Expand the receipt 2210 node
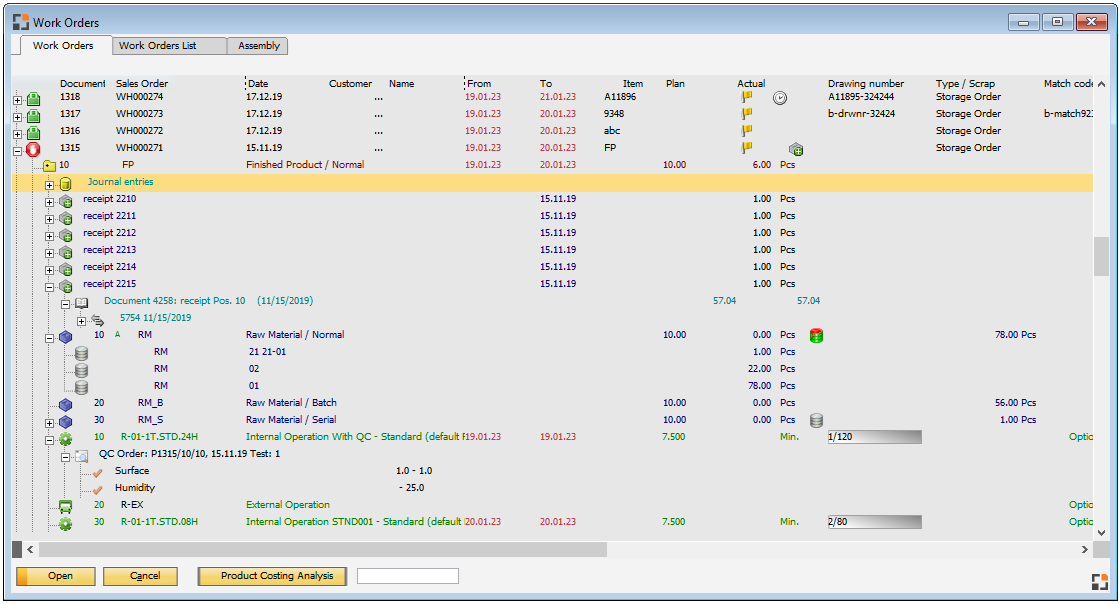Screen dimensions: 1119x604 tap(51, 198)
